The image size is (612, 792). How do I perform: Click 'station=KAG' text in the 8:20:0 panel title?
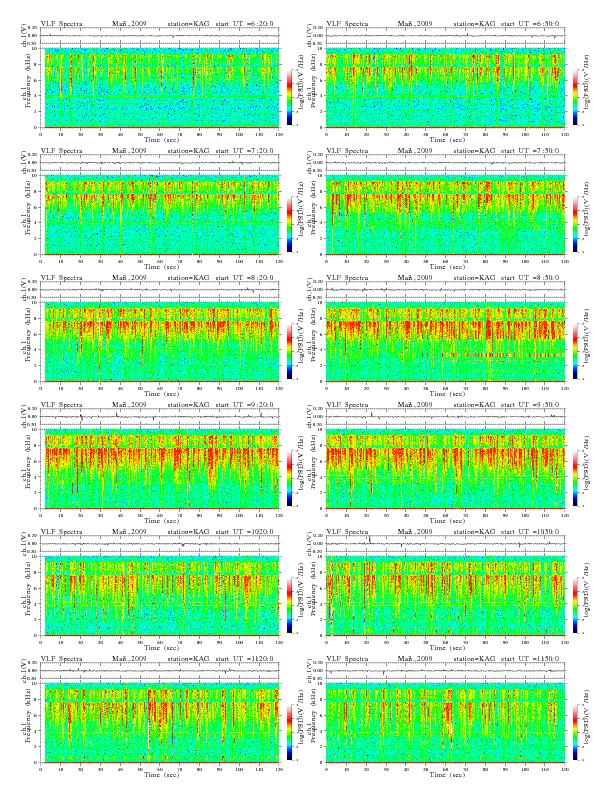188,278
